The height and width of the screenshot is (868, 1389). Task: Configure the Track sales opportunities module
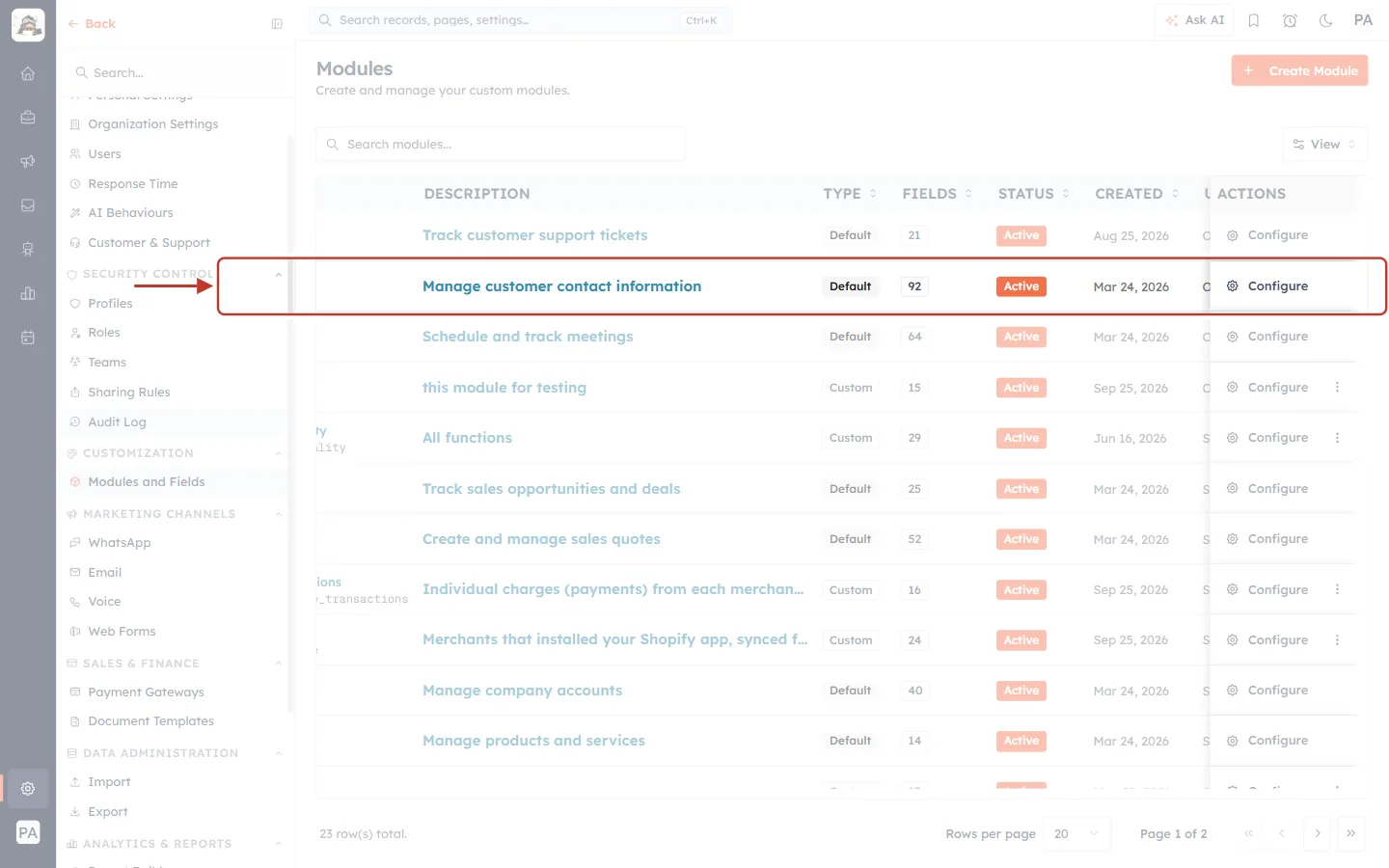[x=1267, y=489]
